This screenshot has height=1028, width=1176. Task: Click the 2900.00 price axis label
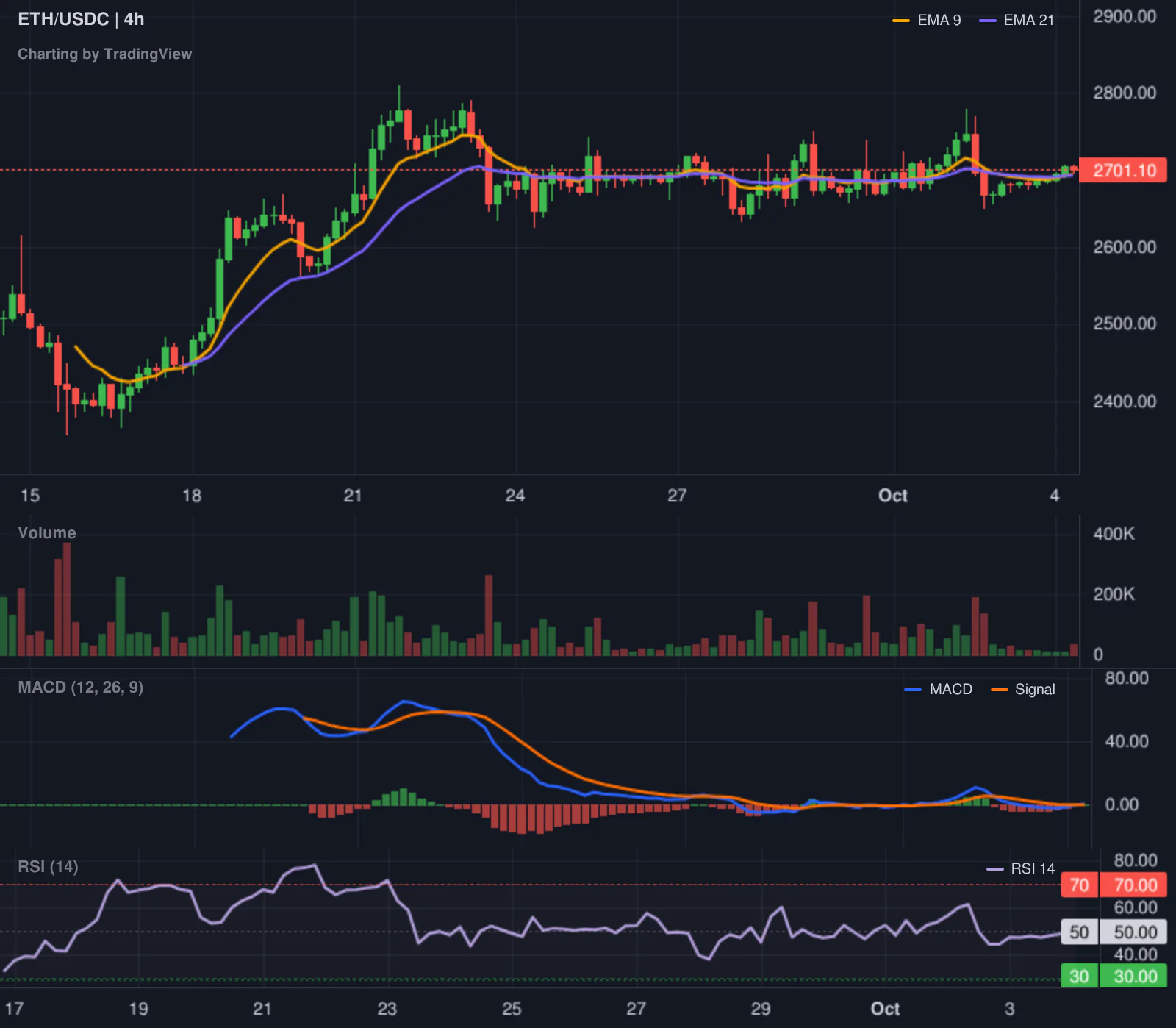click(x=1125, y=16)
